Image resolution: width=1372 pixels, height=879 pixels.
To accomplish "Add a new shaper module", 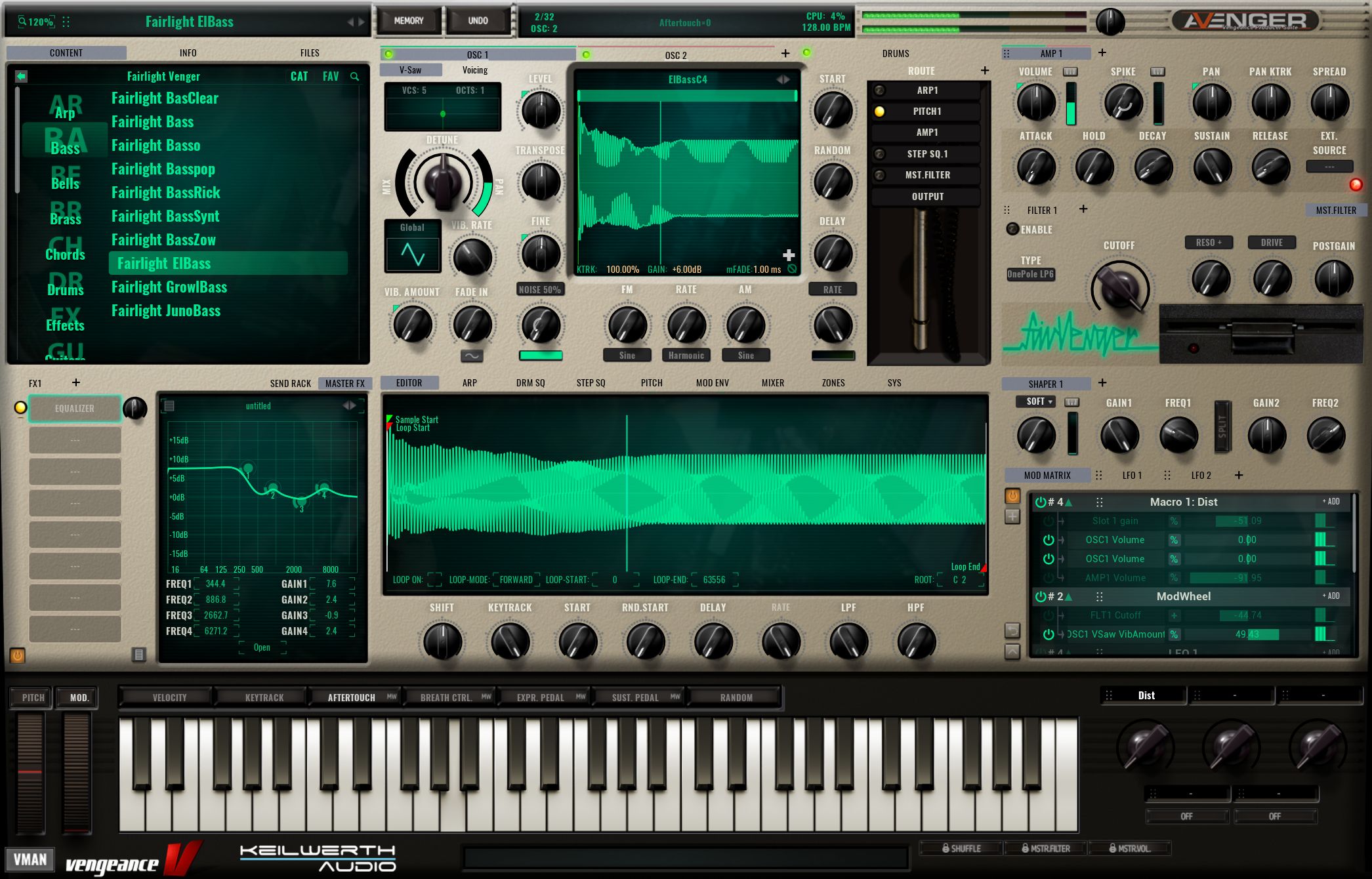I will point(1102,382).
